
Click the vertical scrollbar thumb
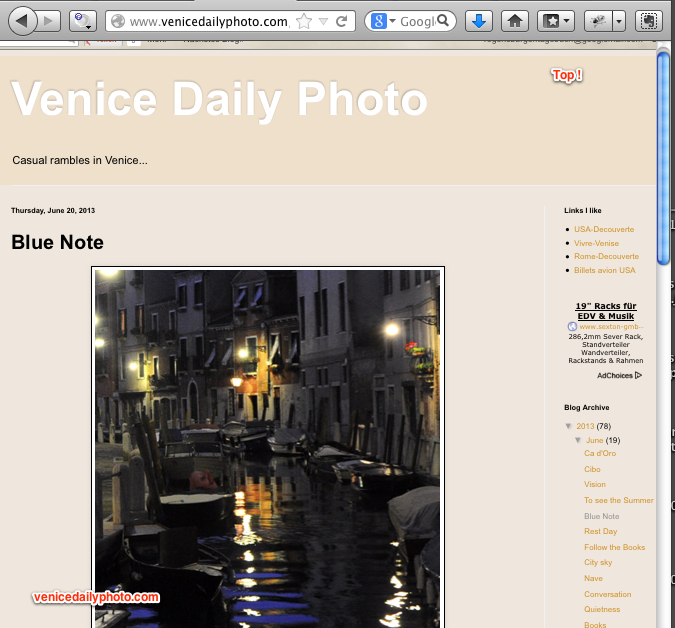pyautogui.click(x=663, y=158)
